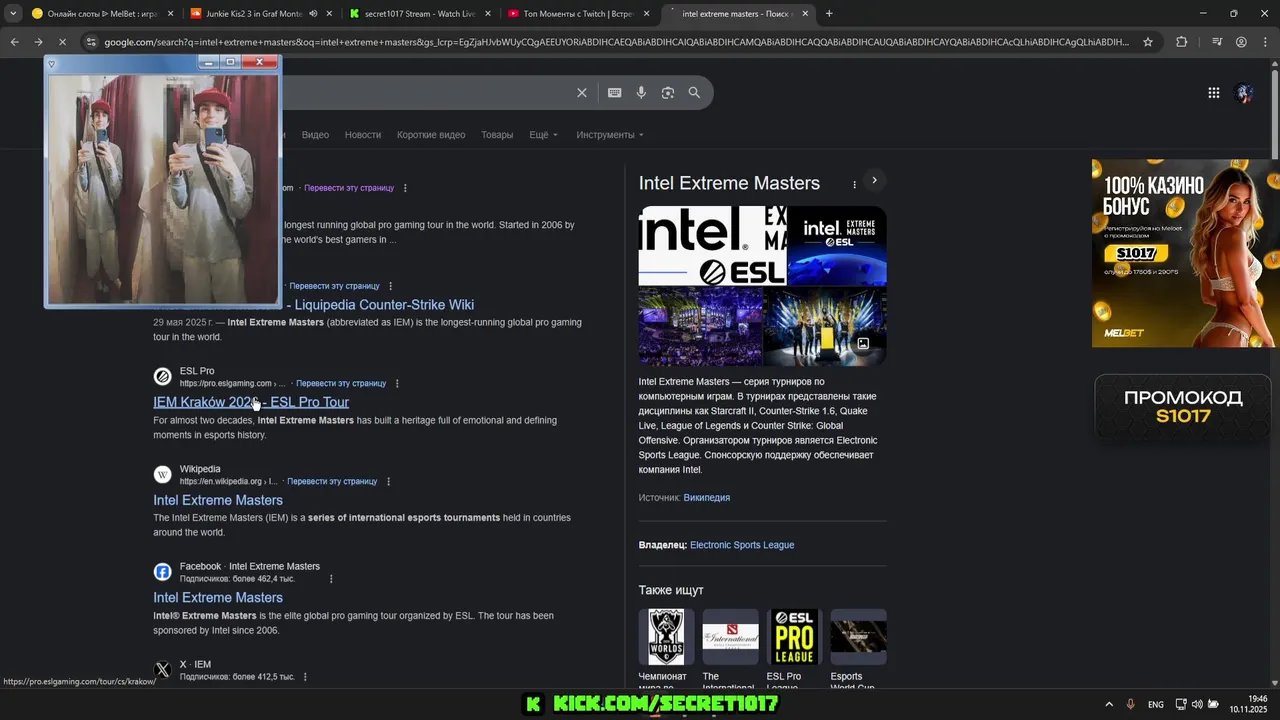
Task: Select the Короткие видео filter
Action: coord(431,135)
